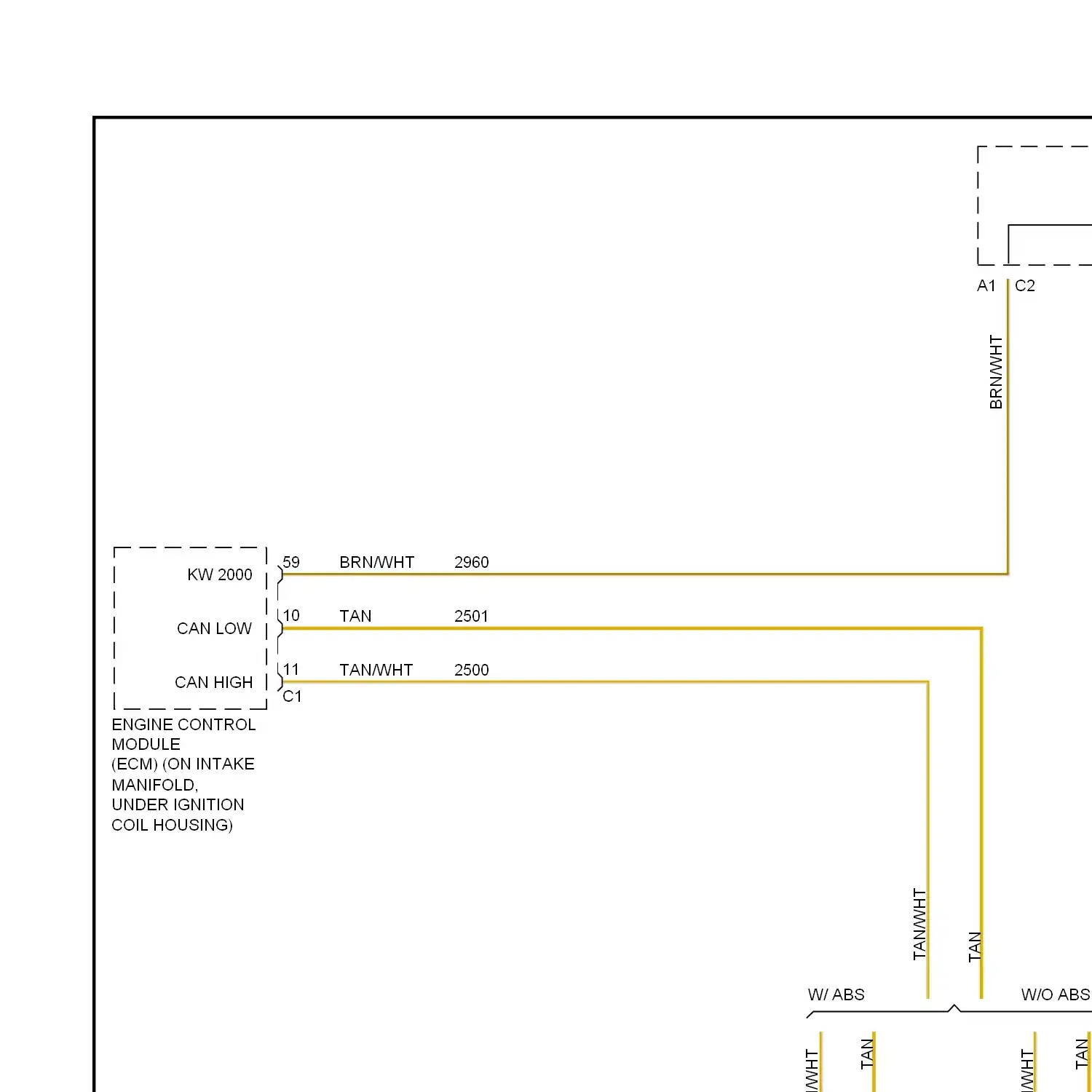Select circuit number 2501

click(472, 616)
